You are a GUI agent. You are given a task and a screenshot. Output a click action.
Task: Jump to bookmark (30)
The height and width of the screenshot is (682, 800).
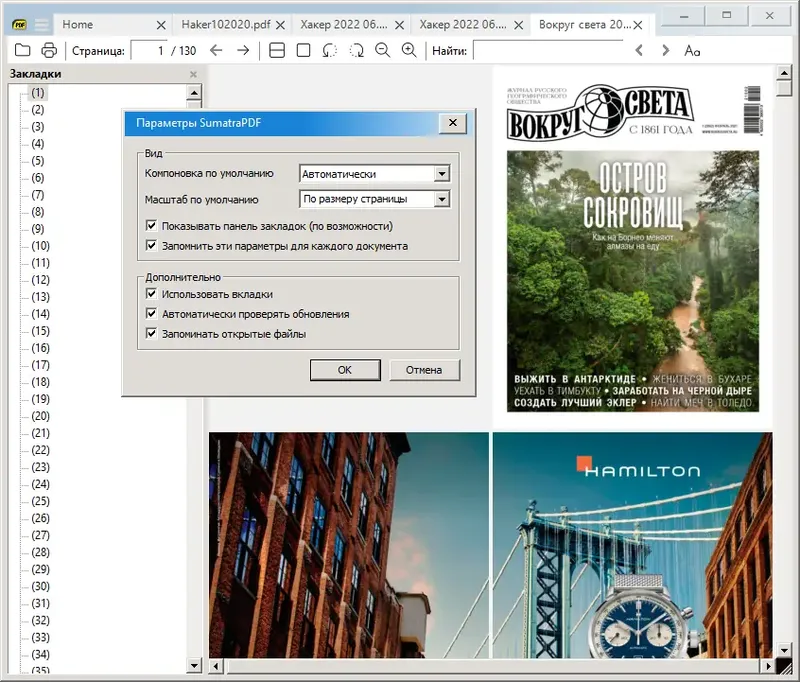(40, 587)
